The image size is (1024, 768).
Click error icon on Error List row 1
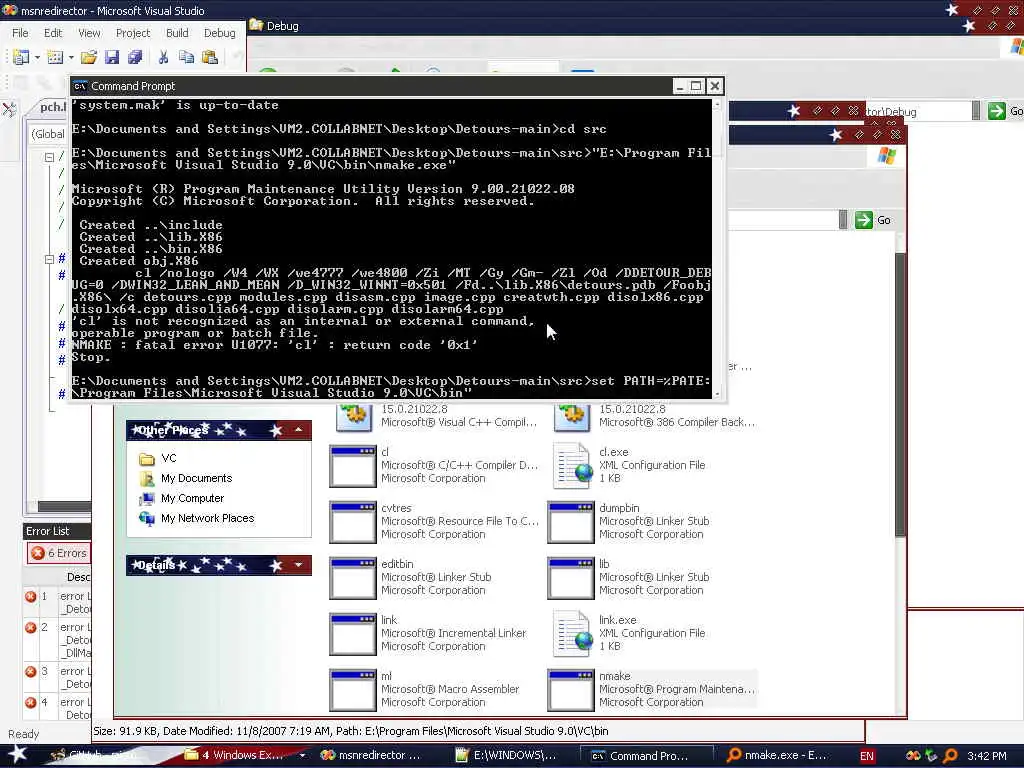[x=31, y=596]
